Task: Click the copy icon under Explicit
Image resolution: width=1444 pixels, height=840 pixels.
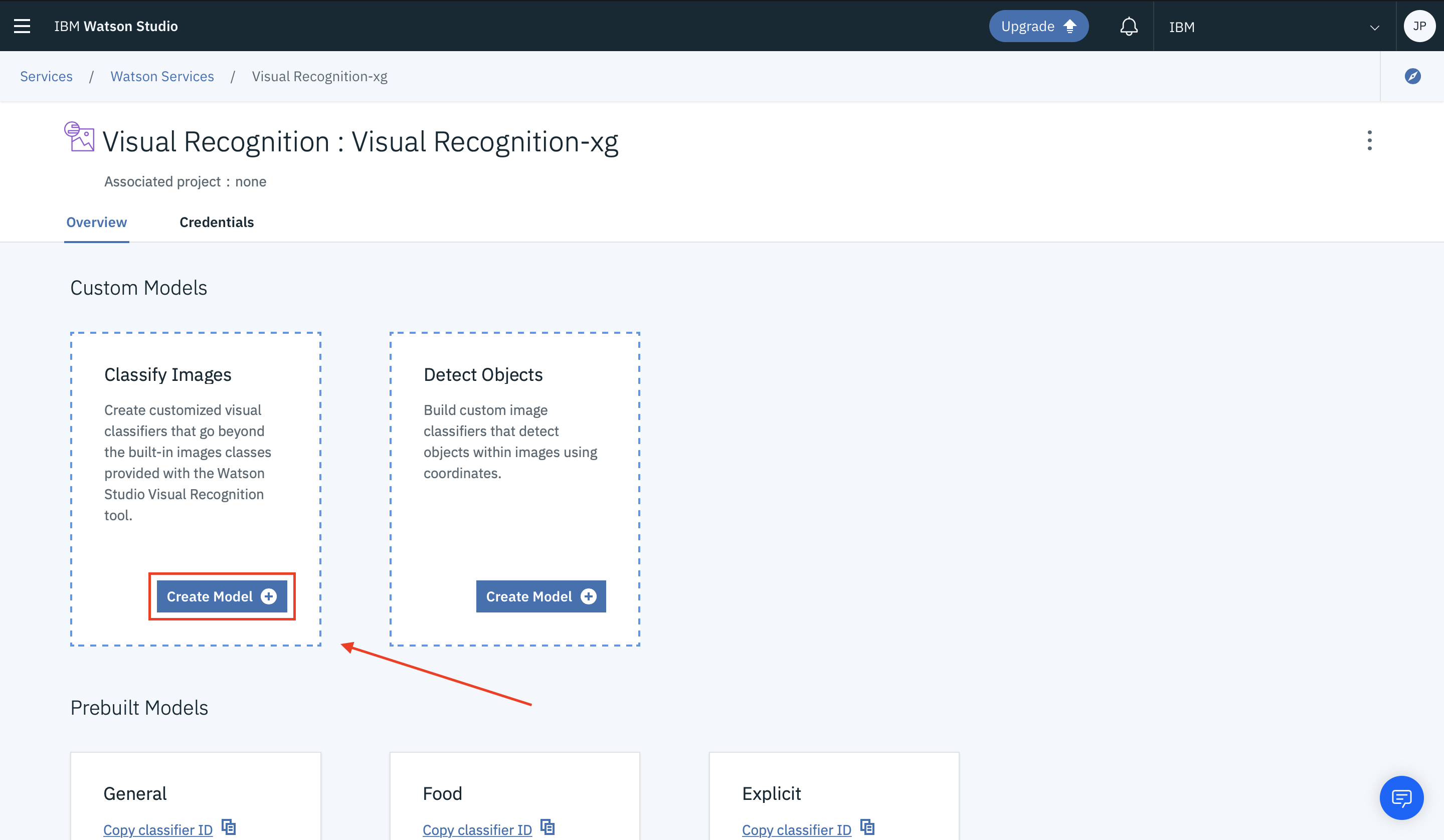Action: 867,827
